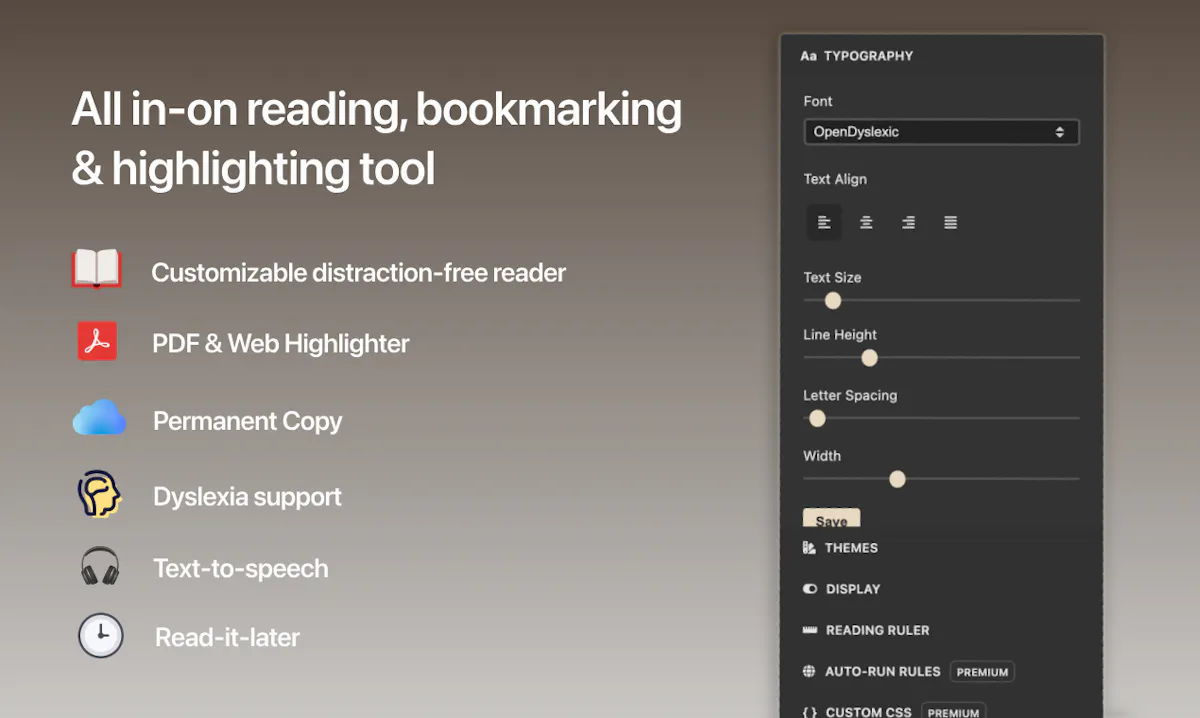Click the 'Text Align' label
The width and height of the screenshot is (1200, 718).
pyautogui.click(x=835, y=179)
